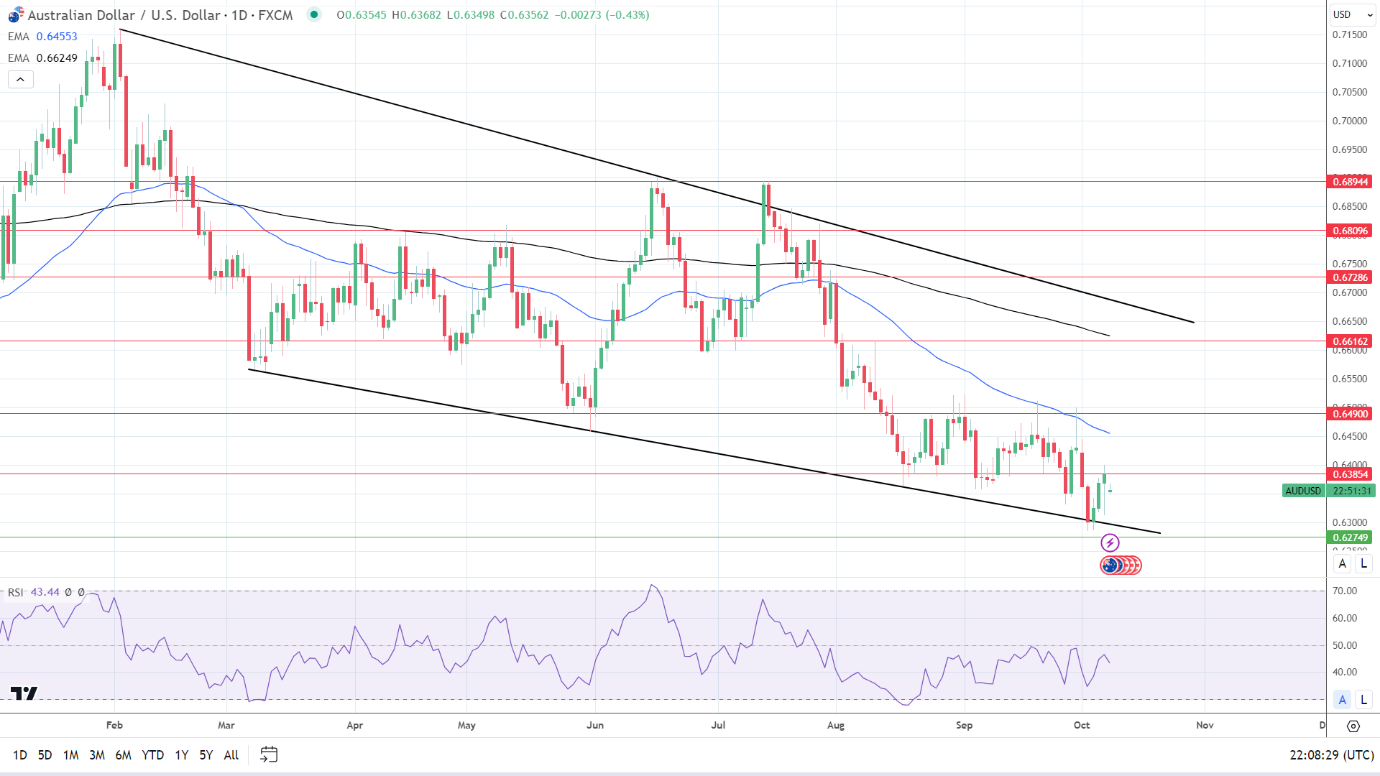The image size is (1380, 776).
Task: Click the TradingView logo on chart
Action: tap(24, 693)
